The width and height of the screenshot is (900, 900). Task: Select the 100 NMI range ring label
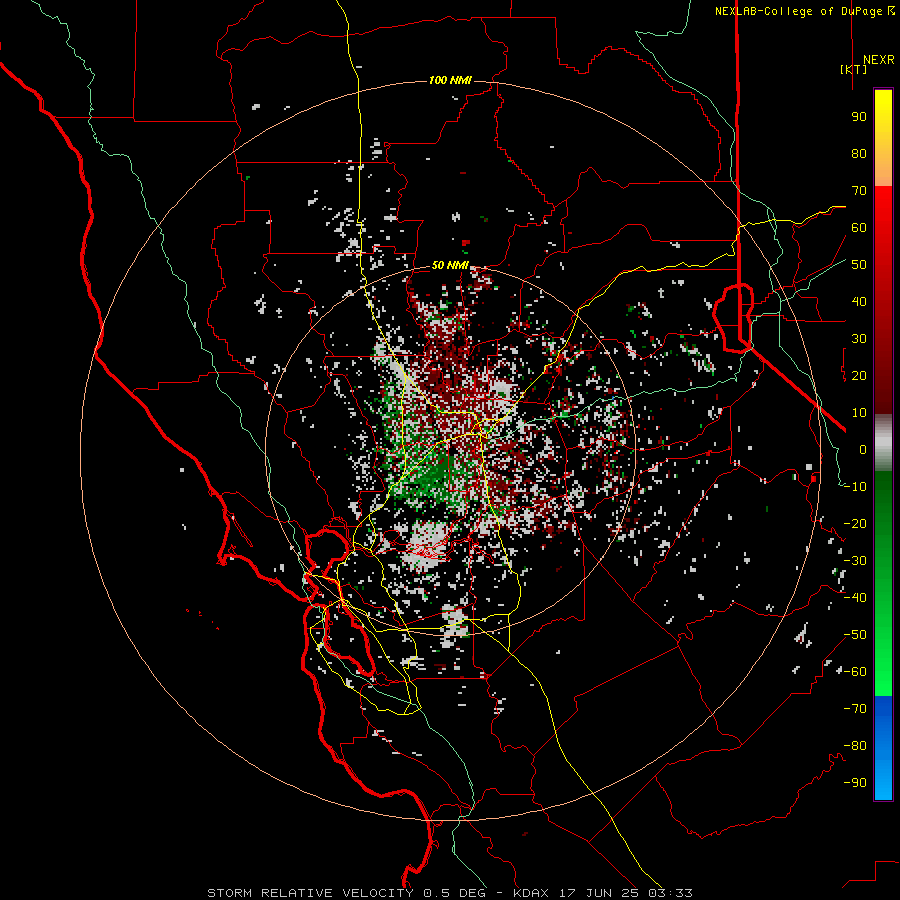(x=450, y=80)
